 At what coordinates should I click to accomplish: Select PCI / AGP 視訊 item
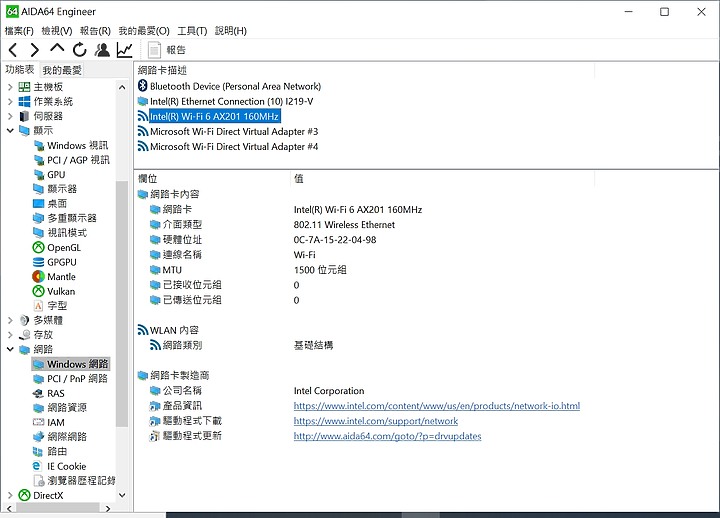pyautogui.click(x=72, y=160)
